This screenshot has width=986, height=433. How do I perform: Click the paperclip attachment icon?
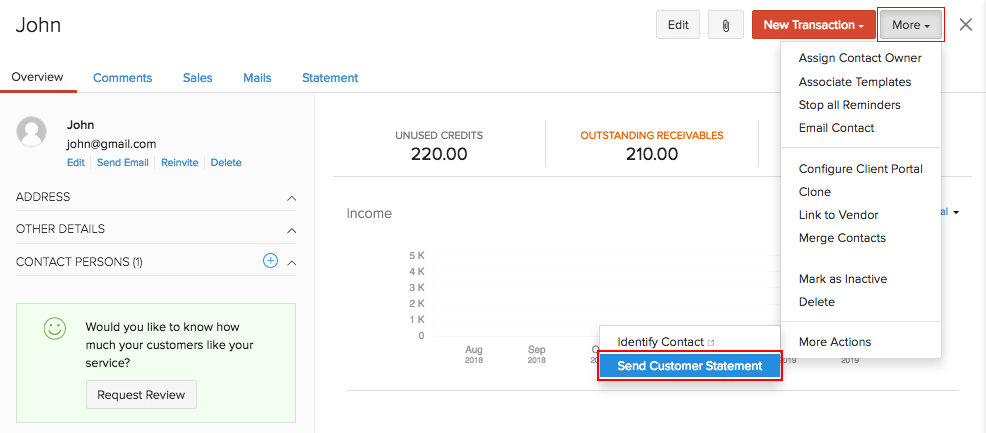pos(723,25)
